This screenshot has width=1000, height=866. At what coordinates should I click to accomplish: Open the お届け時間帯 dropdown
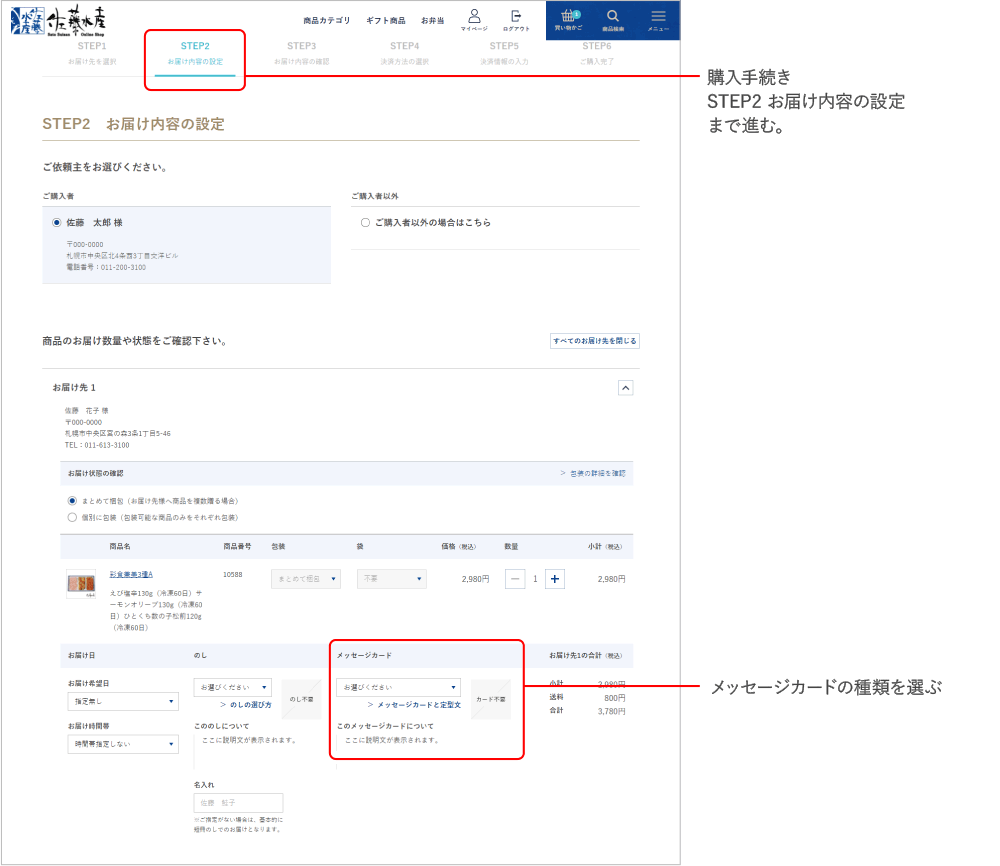pyautogui.click(x=122, y=744)
